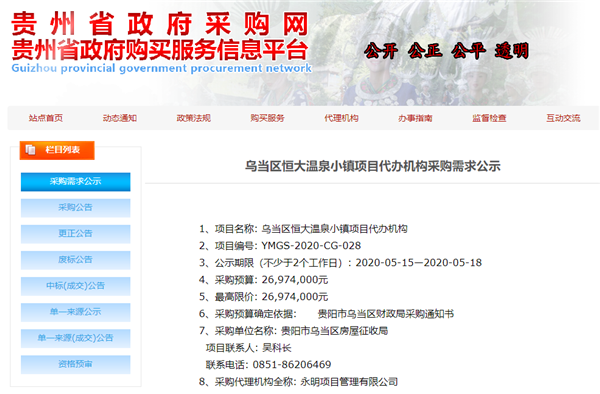Select the 互动交流 navigation item

(563, 118)
